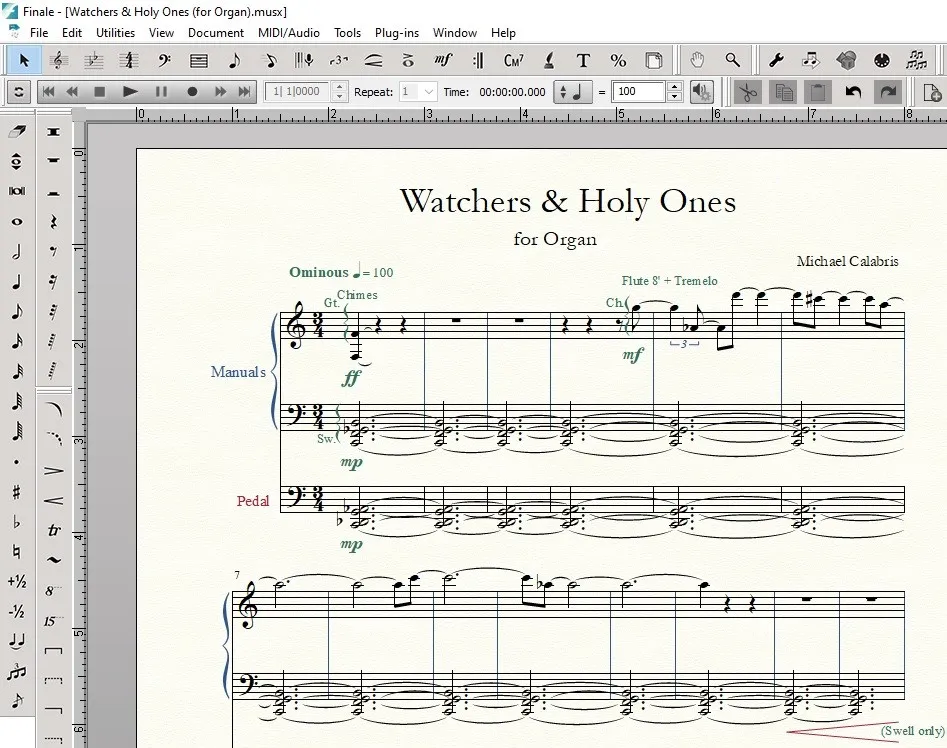Pick the Eraser in Simple Entry palette
947x748 pixels.
(x=17, y=131)
